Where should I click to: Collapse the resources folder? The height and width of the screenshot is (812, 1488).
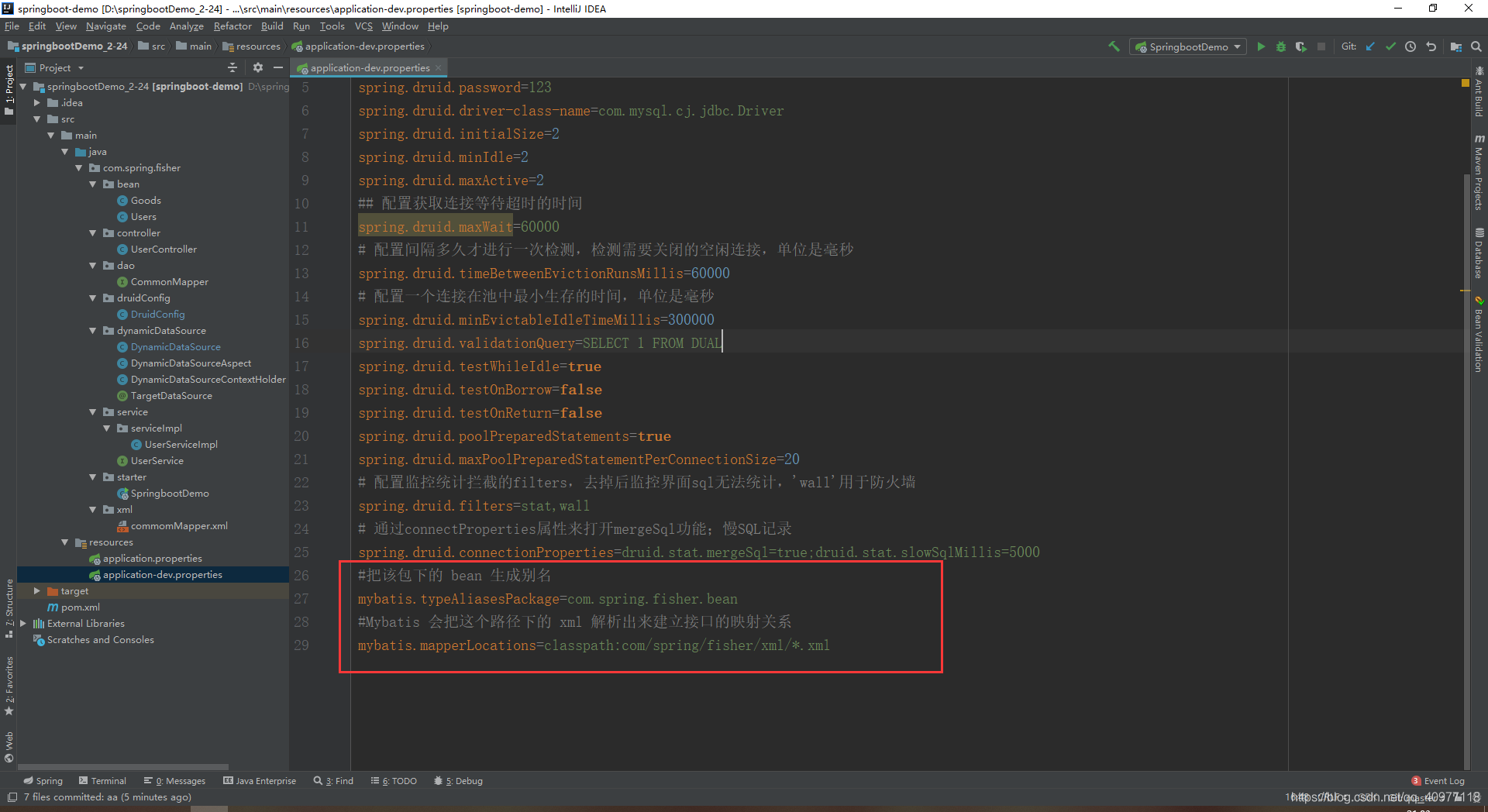point(65,542)
